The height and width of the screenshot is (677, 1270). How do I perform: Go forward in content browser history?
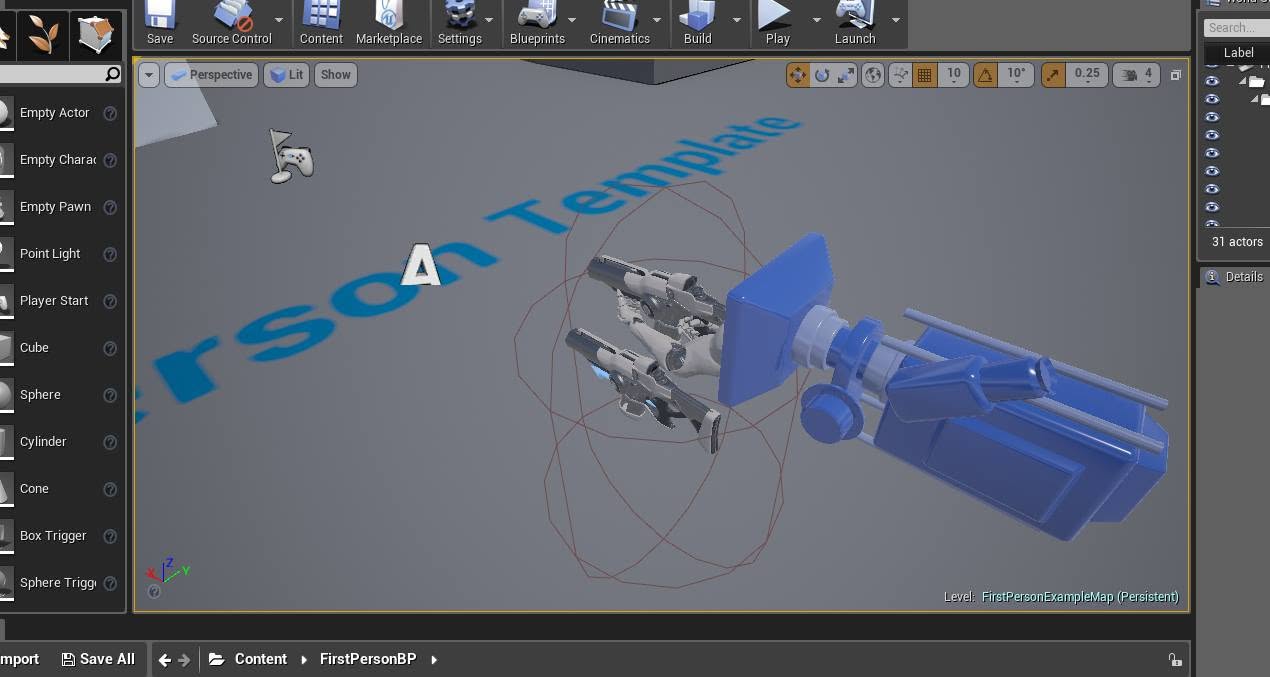click(x=184, y=660)
